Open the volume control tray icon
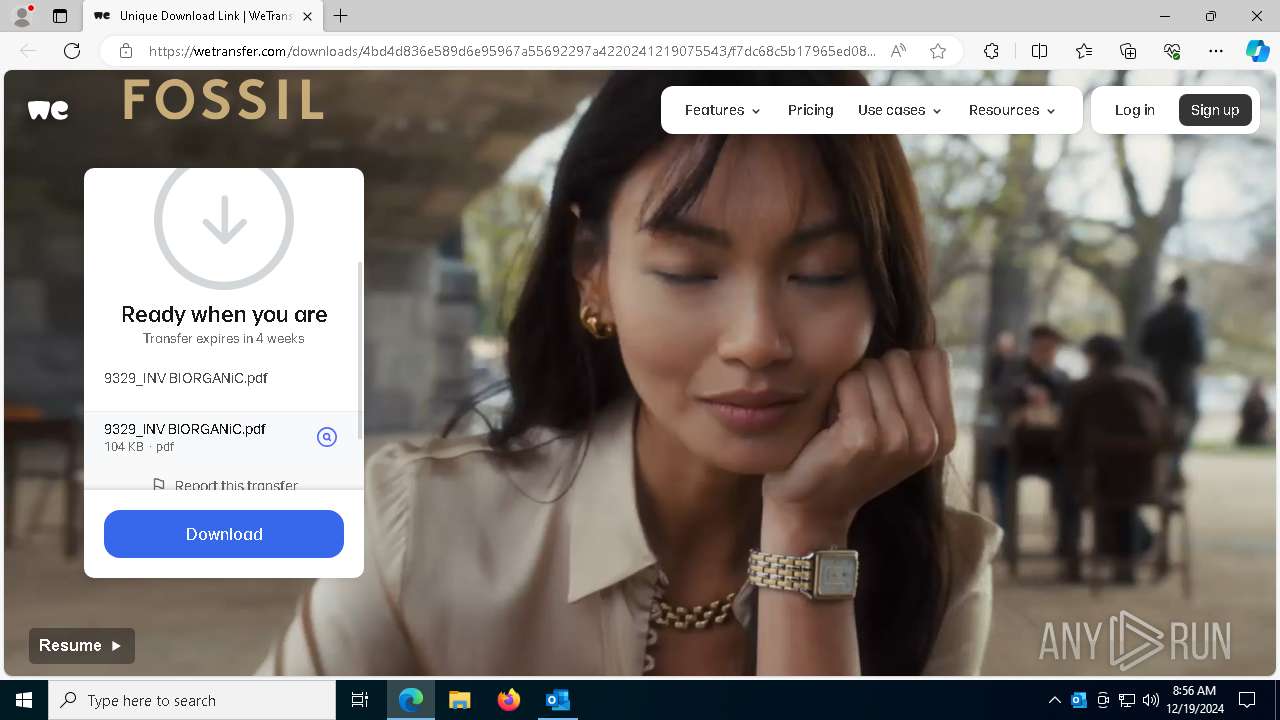Image resolution: width=1280 pixels, height=720 pixels. coord(1150,700)
